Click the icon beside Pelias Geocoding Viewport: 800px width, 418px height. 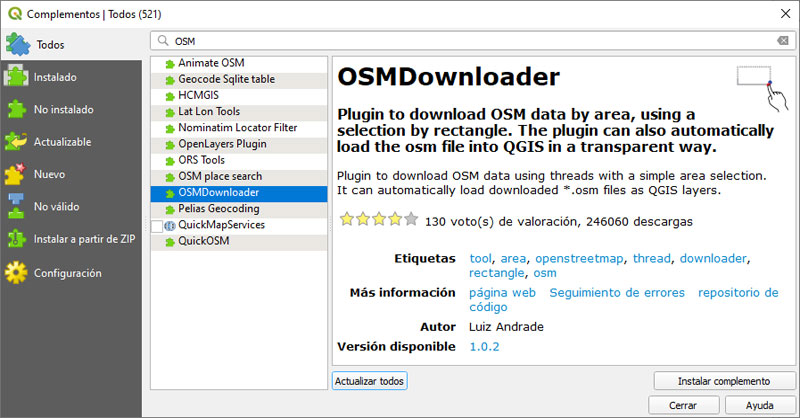point(170,209)
